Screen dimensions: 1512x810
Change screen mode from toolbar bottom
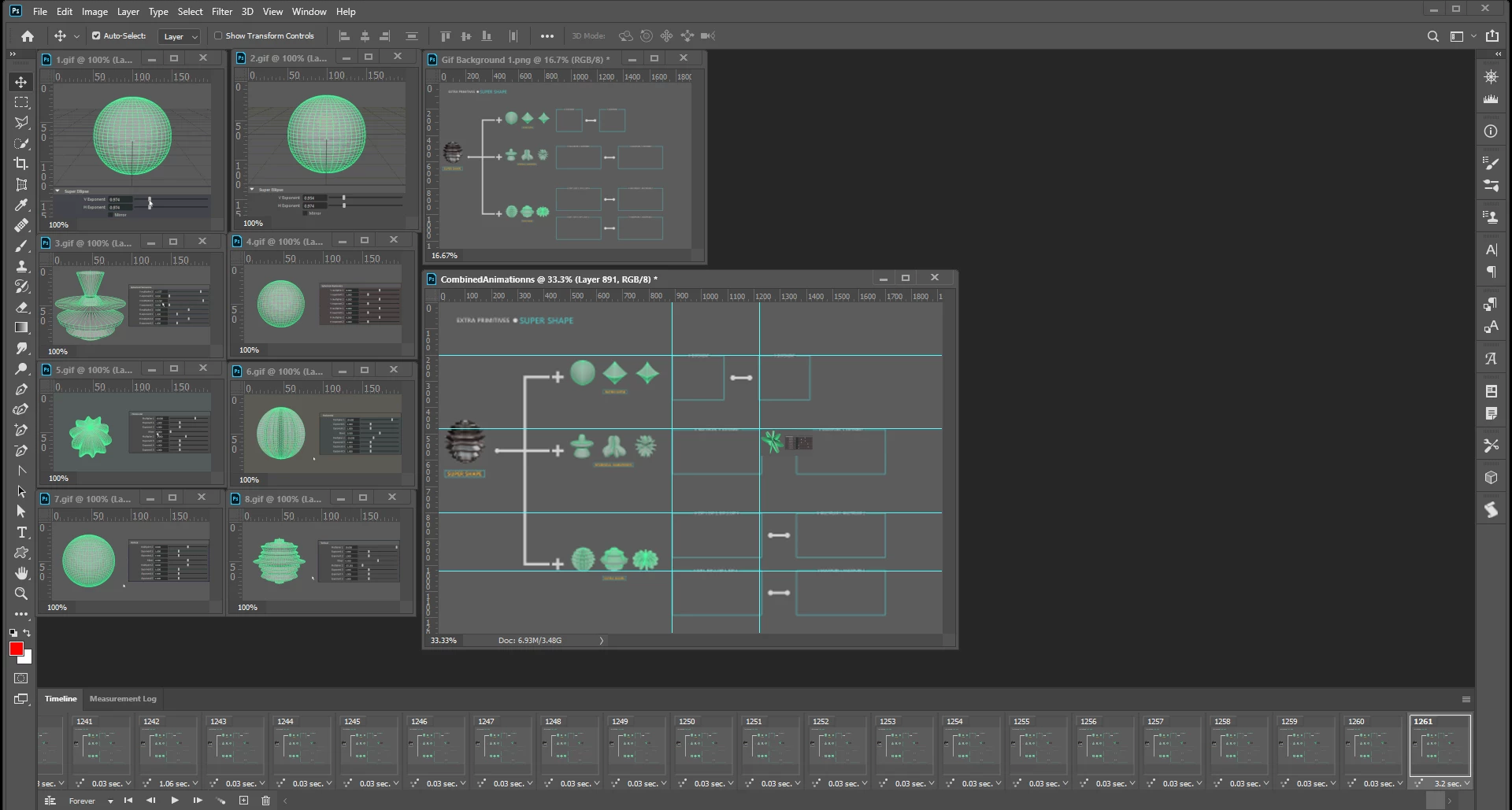coord(21,698)
